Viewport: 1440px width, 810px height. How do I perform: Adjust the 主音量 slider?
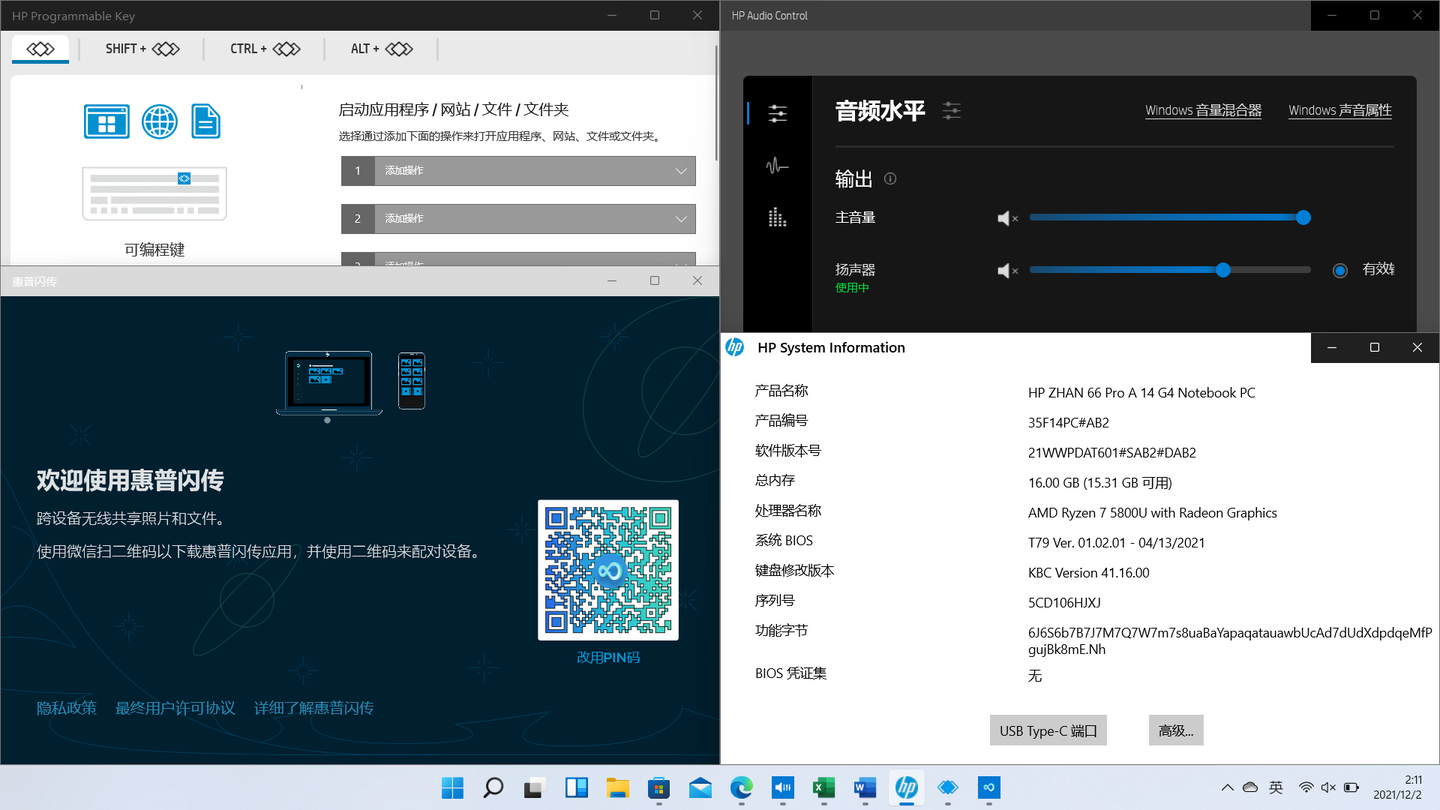(x=1170, y=218)
